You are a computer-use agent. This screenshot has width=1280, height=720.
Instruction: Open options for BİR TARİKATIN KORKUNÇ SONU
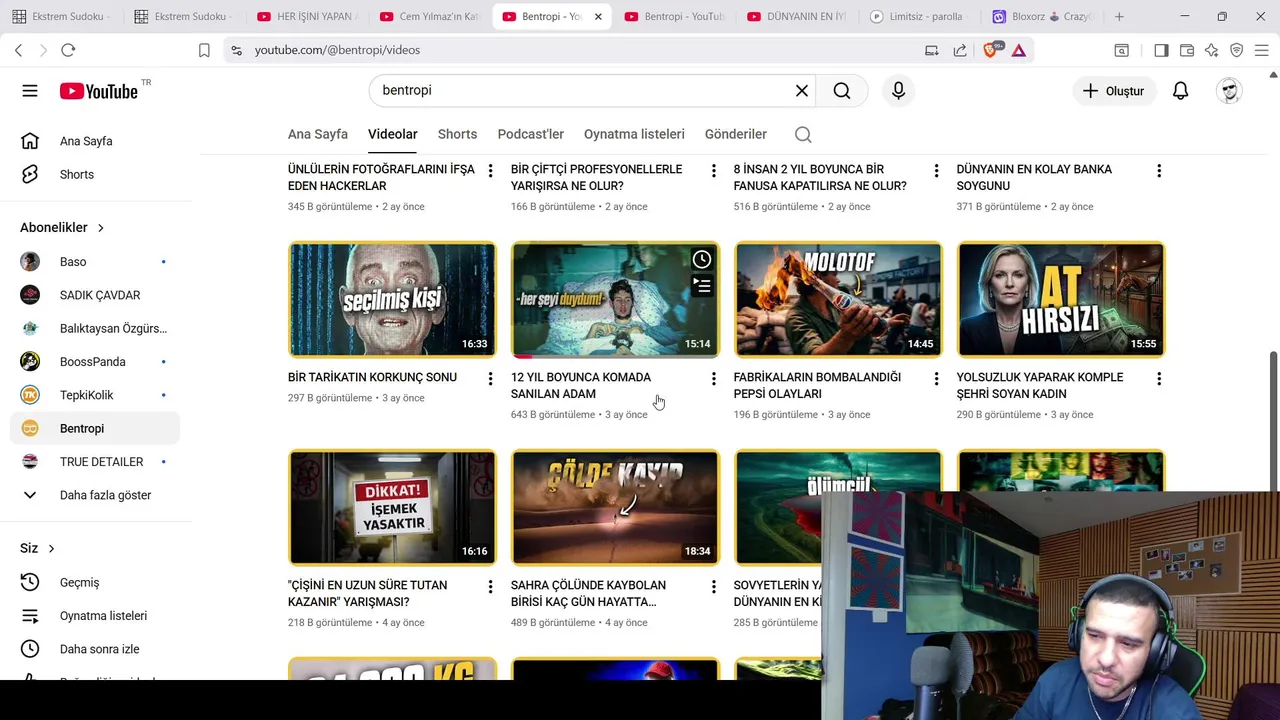click(490, 379)
